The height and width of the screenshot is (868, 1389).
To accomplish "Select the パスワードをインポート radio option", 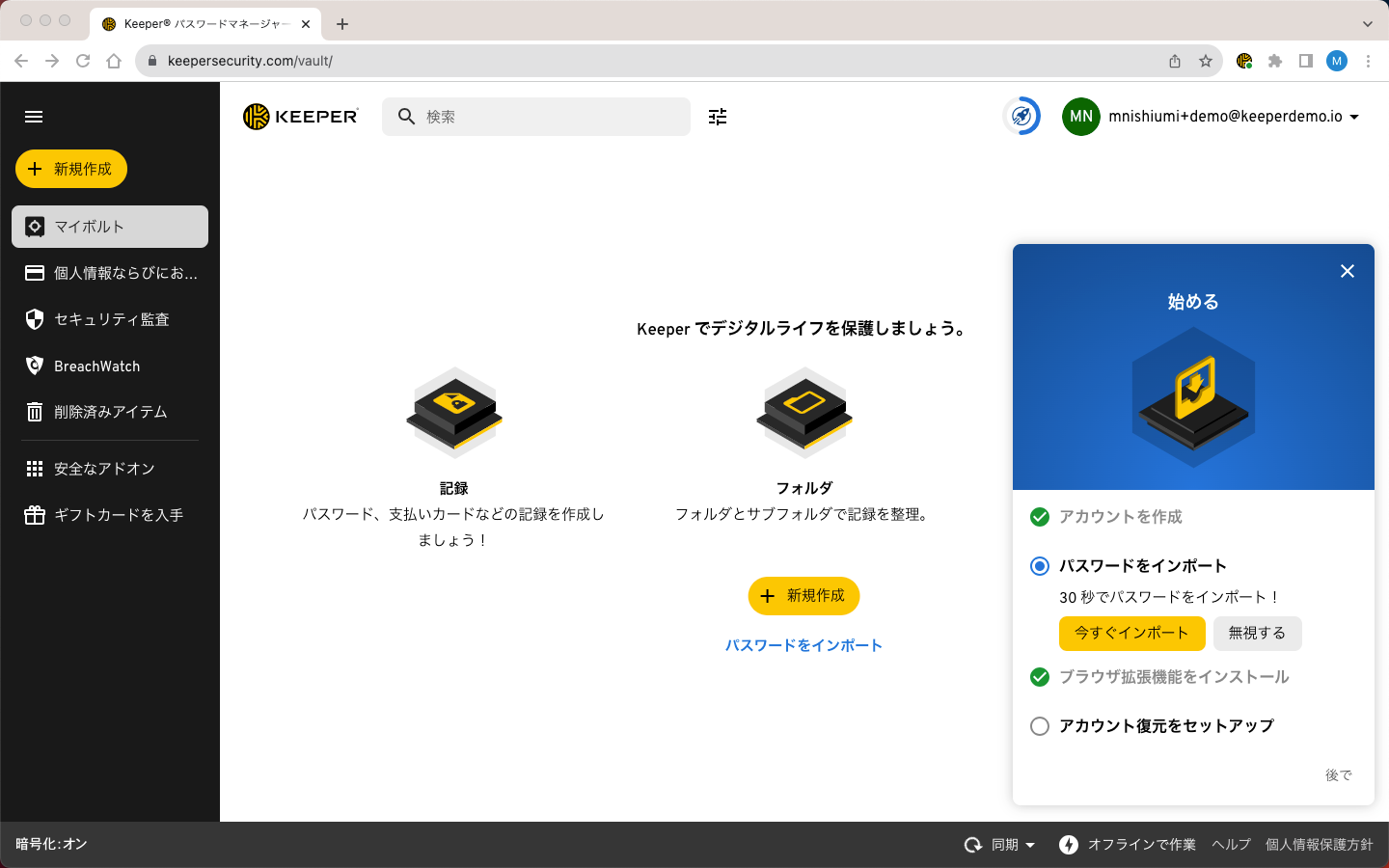I will (x=1040, y=566).
